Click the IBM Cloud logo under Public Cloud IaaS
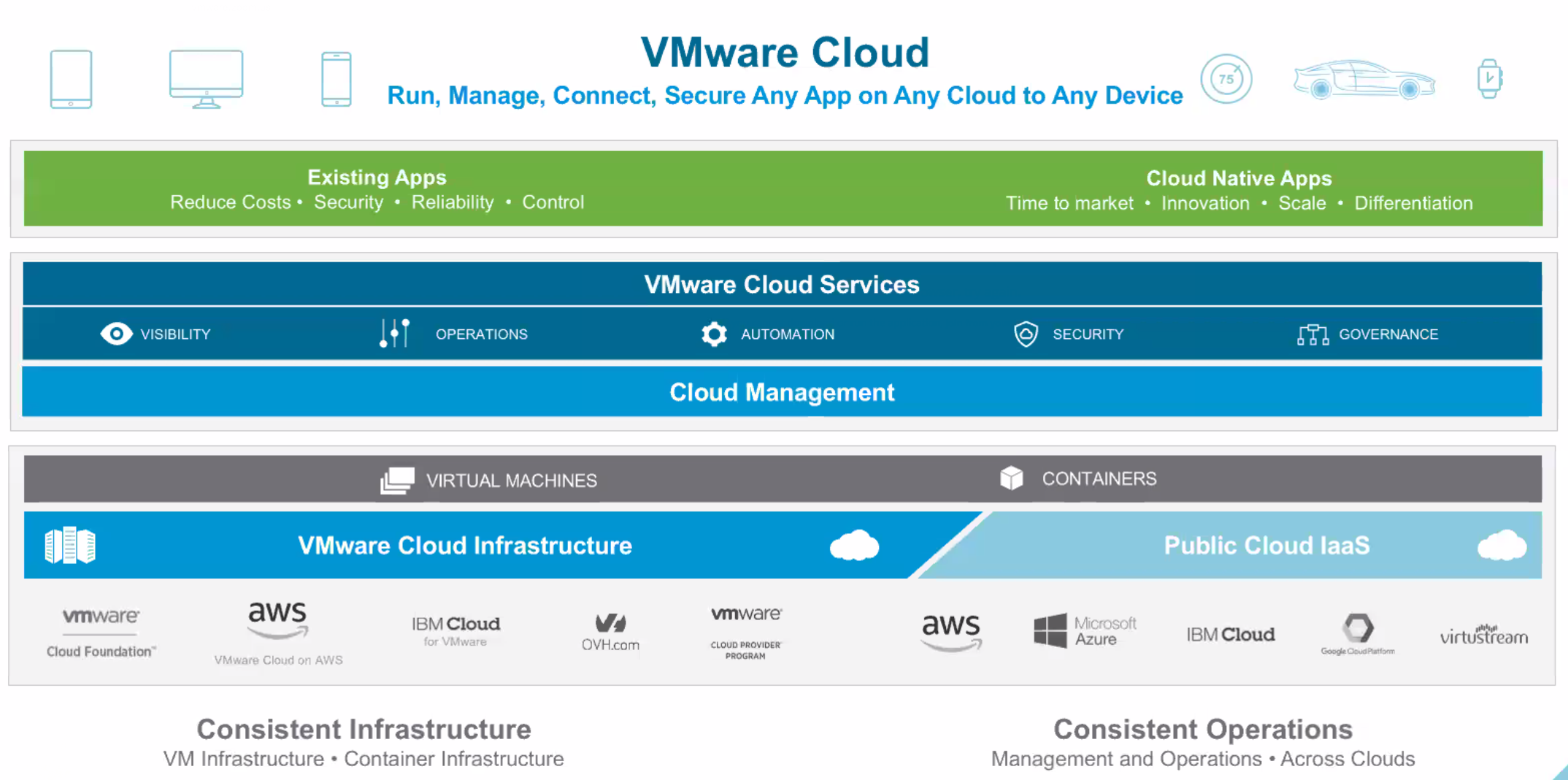 coord(1231,635)
